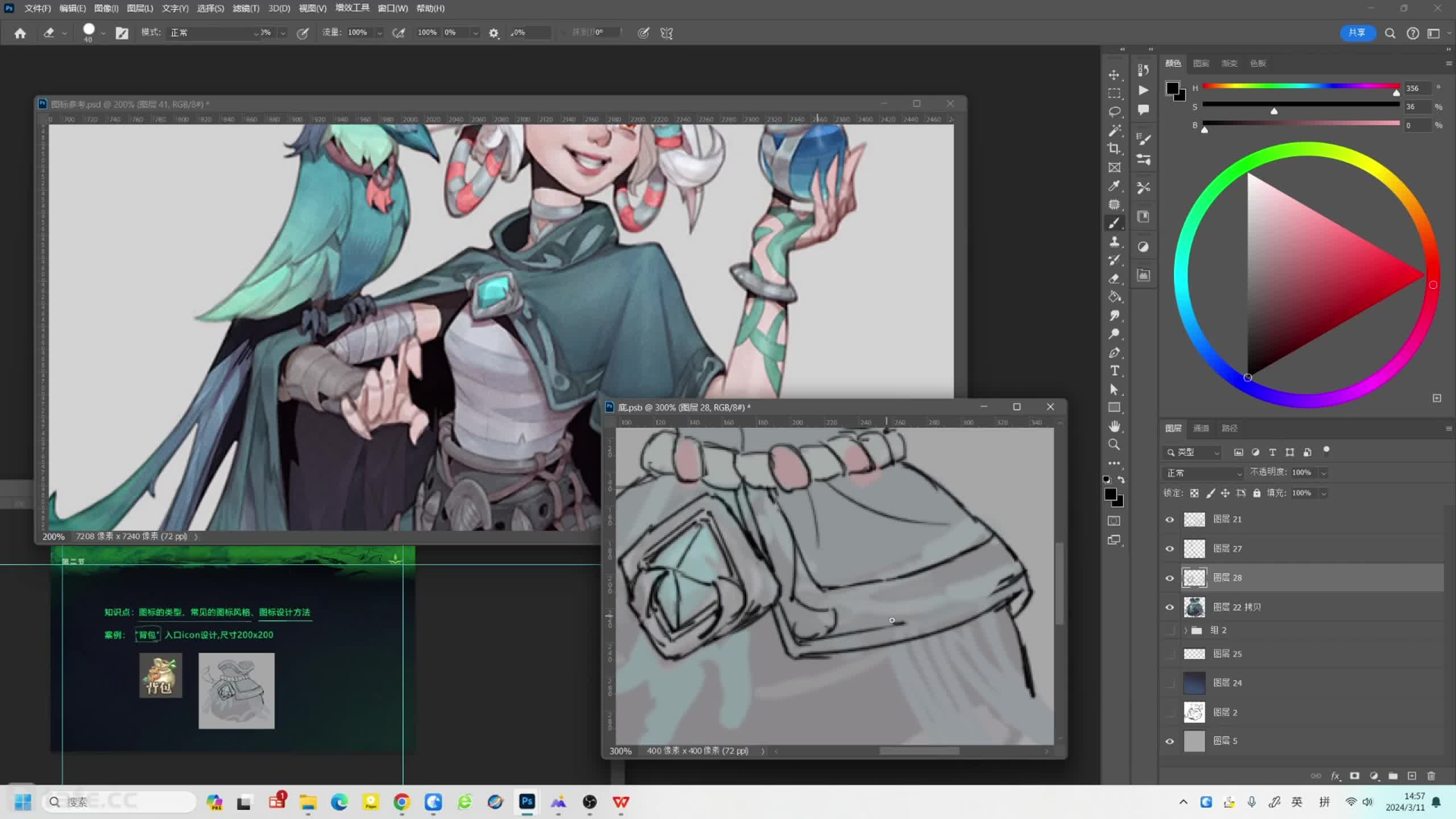Viewport: 1456px width, 819px height.
Task: Toggle Quick Mask mode
Action: tap(1114, 521)
